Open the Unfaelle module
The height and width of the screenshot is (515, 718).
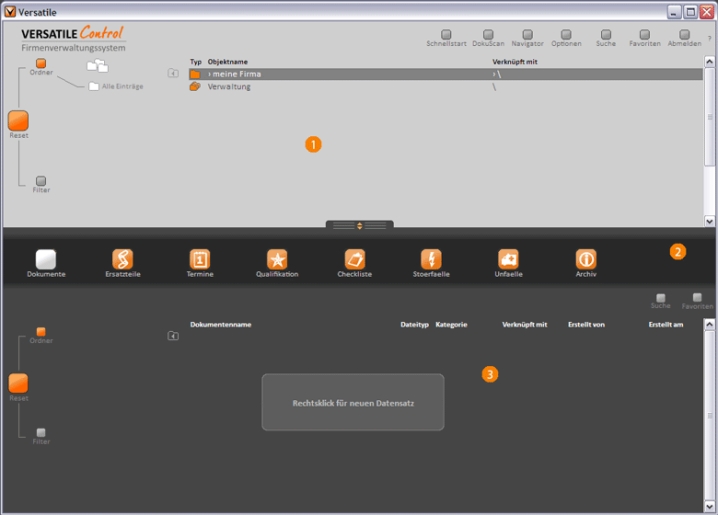point(508,260)
